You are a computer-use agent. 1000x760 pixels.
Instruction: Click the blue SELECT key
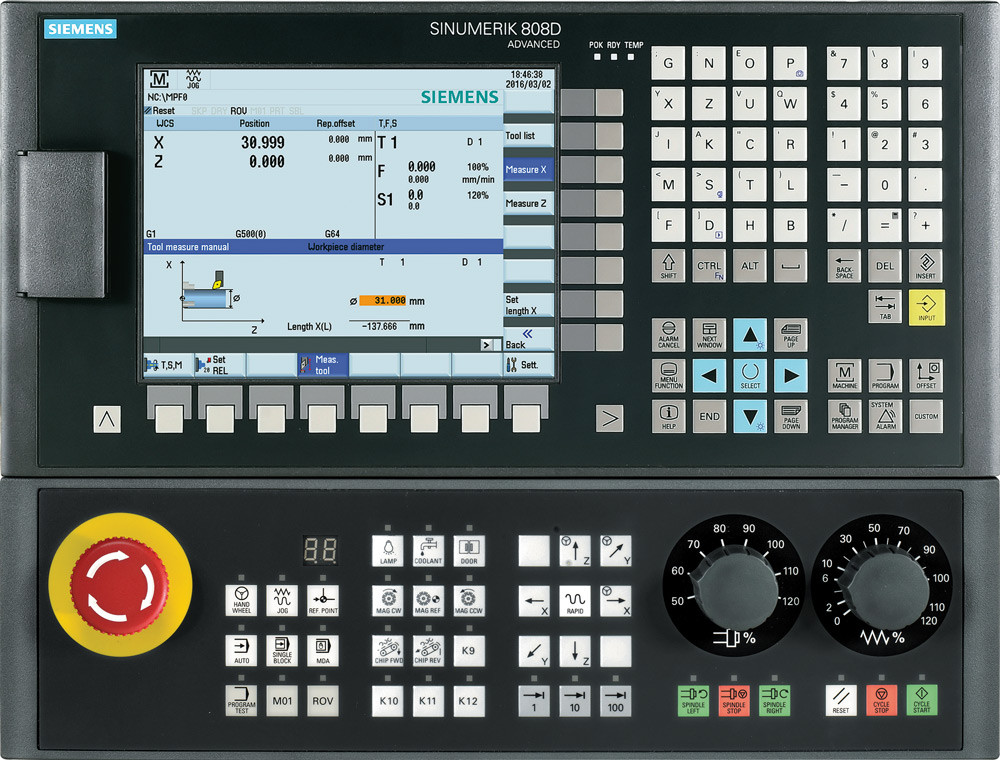click(750, 376)
